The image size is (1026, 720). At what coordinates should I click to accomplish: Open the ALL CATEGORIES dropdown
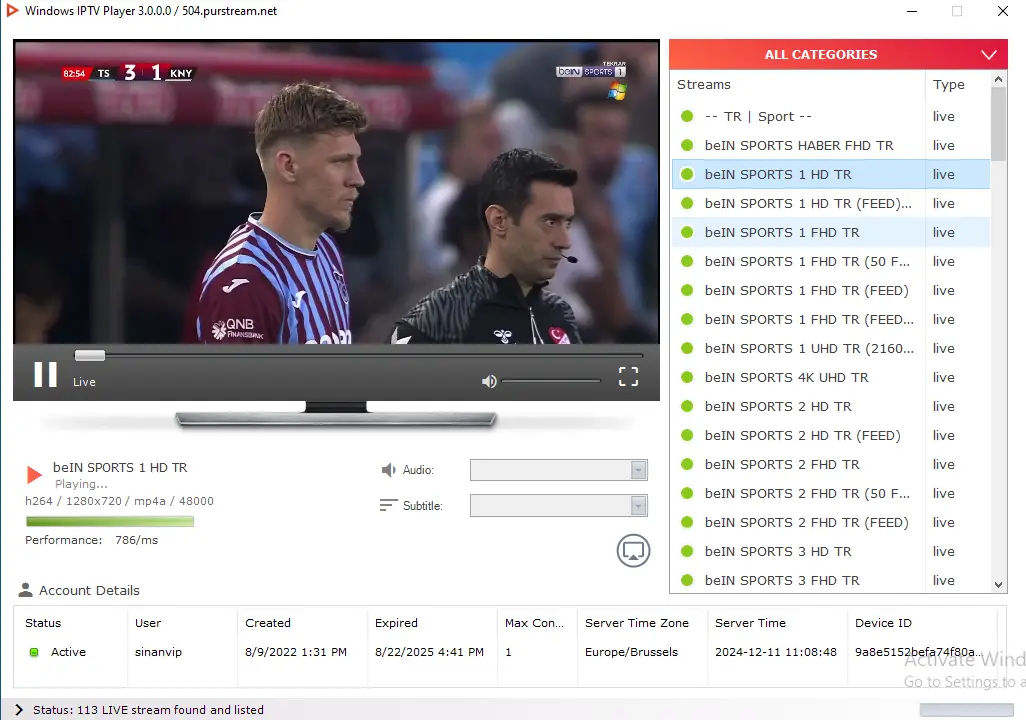tap(838, 54)
